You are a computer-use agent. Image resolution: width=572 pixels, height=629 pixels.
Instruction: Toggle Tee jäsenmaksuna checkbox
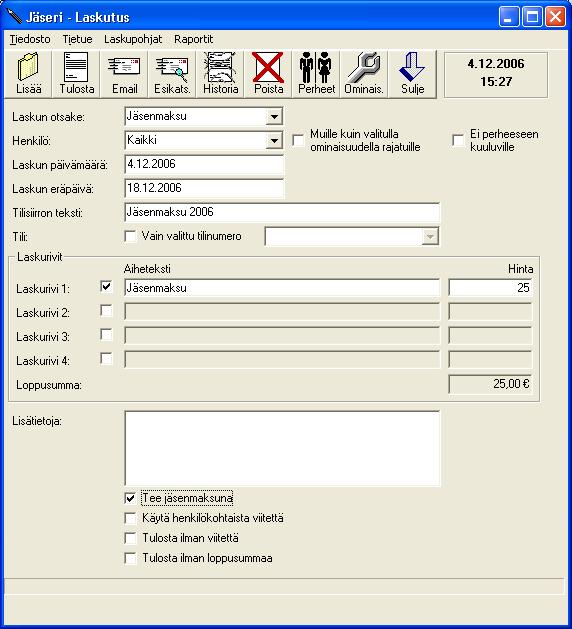130,498
